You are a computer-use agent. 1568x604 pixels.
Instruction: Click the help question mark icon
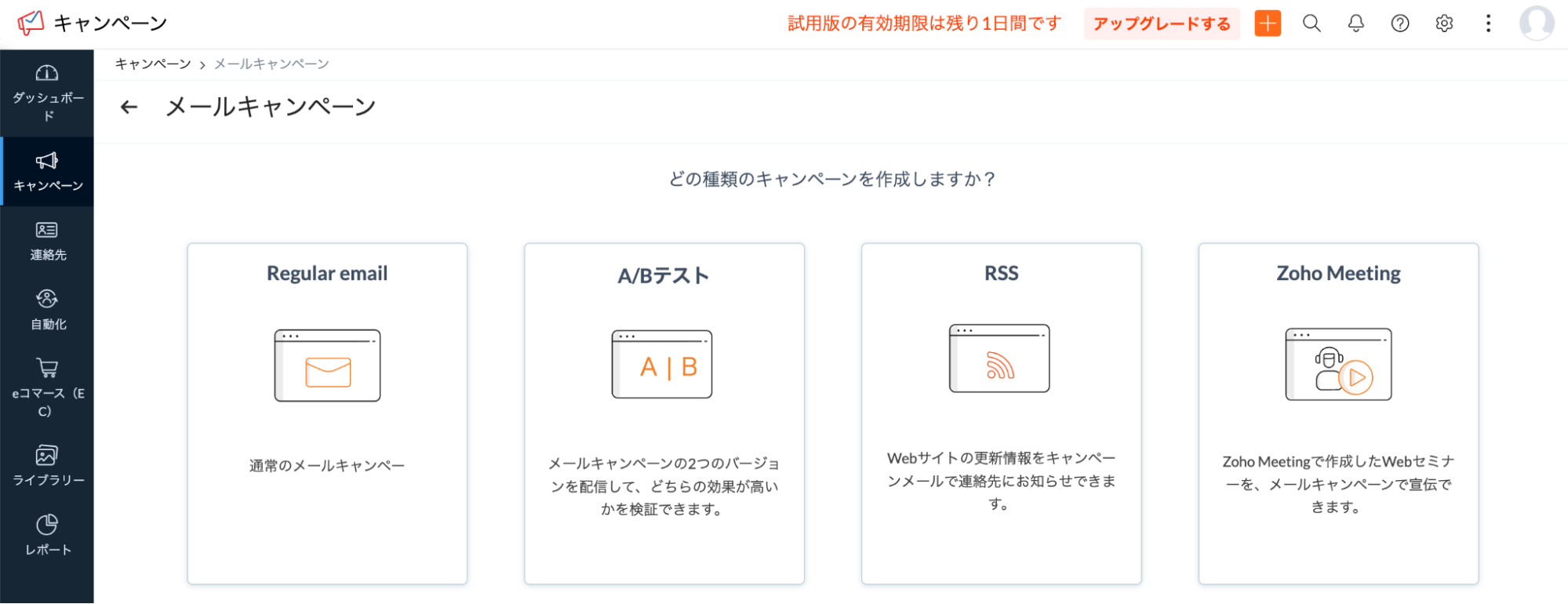pos(1400,24)
